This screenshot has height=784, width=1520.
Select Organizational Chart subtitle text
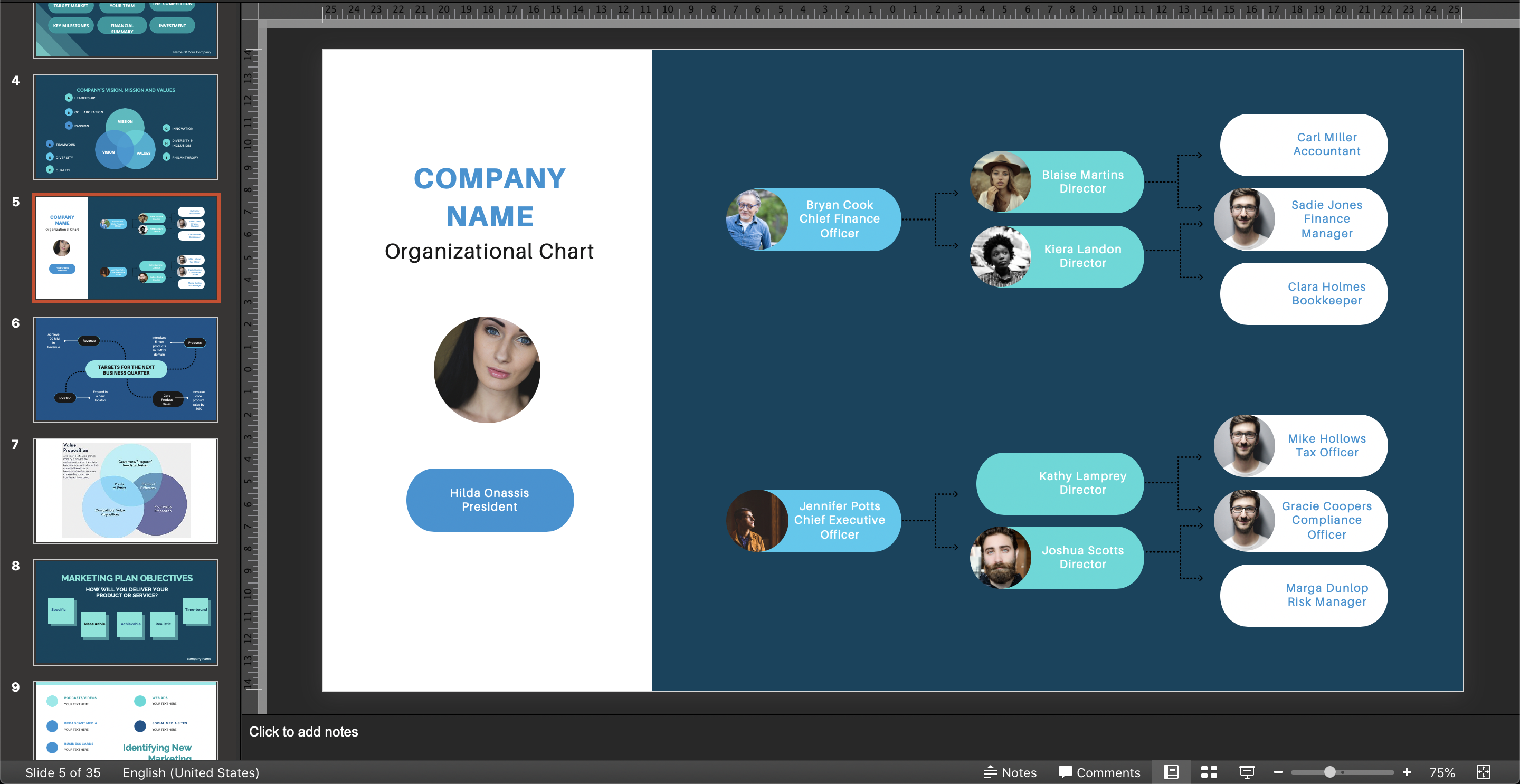coord(489,251)
